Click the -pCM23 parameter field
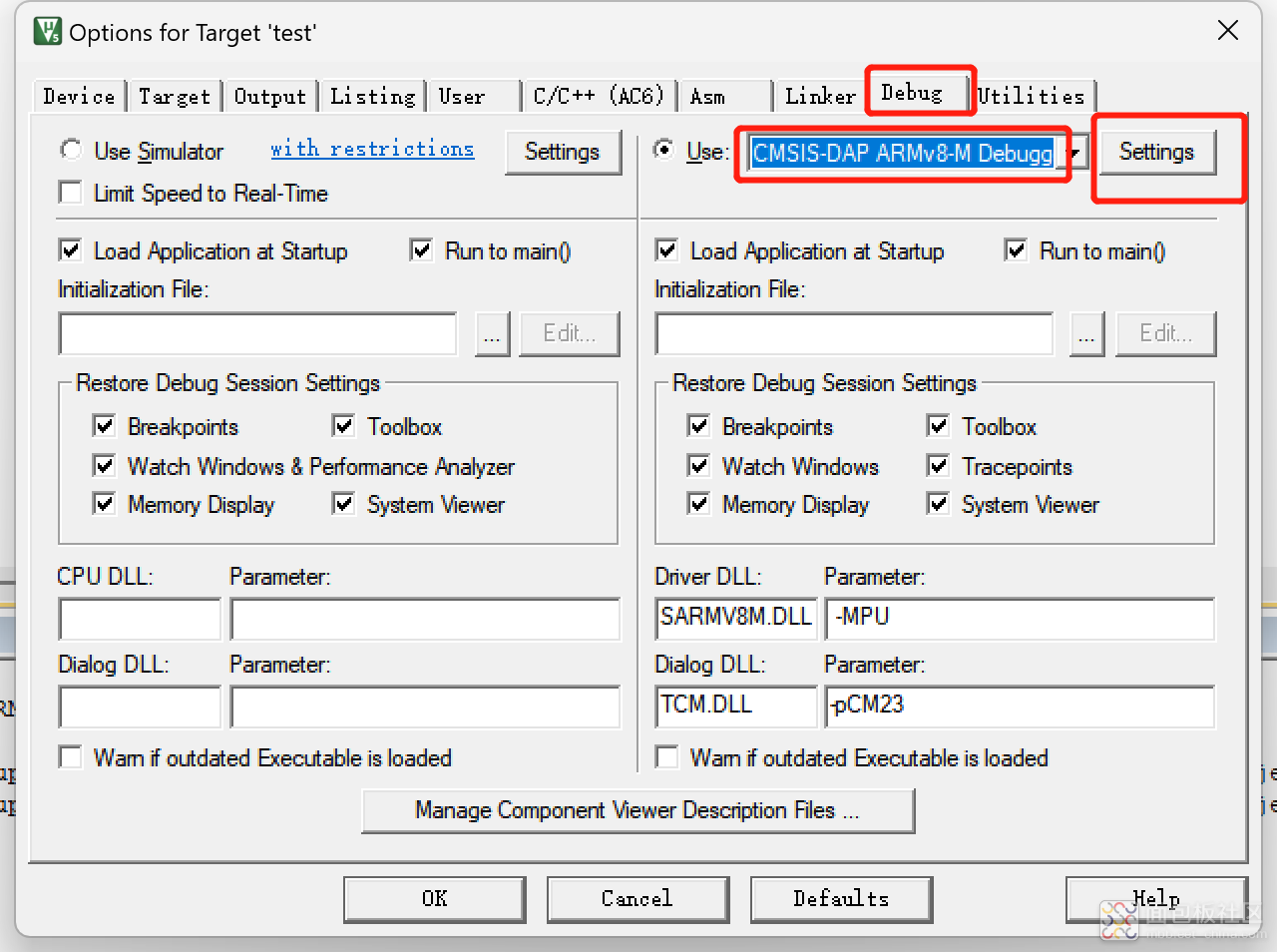1277x952 pixels. [1021, 707]
